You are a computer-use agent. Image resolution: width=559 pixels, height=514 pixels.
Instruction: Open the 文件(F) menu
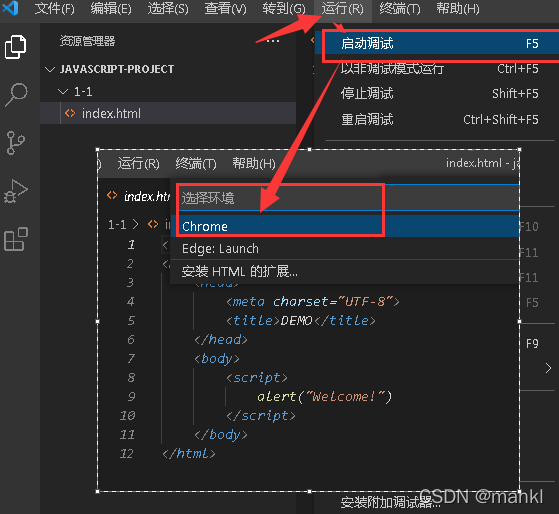pyautogui.click(x=55, y=8)
